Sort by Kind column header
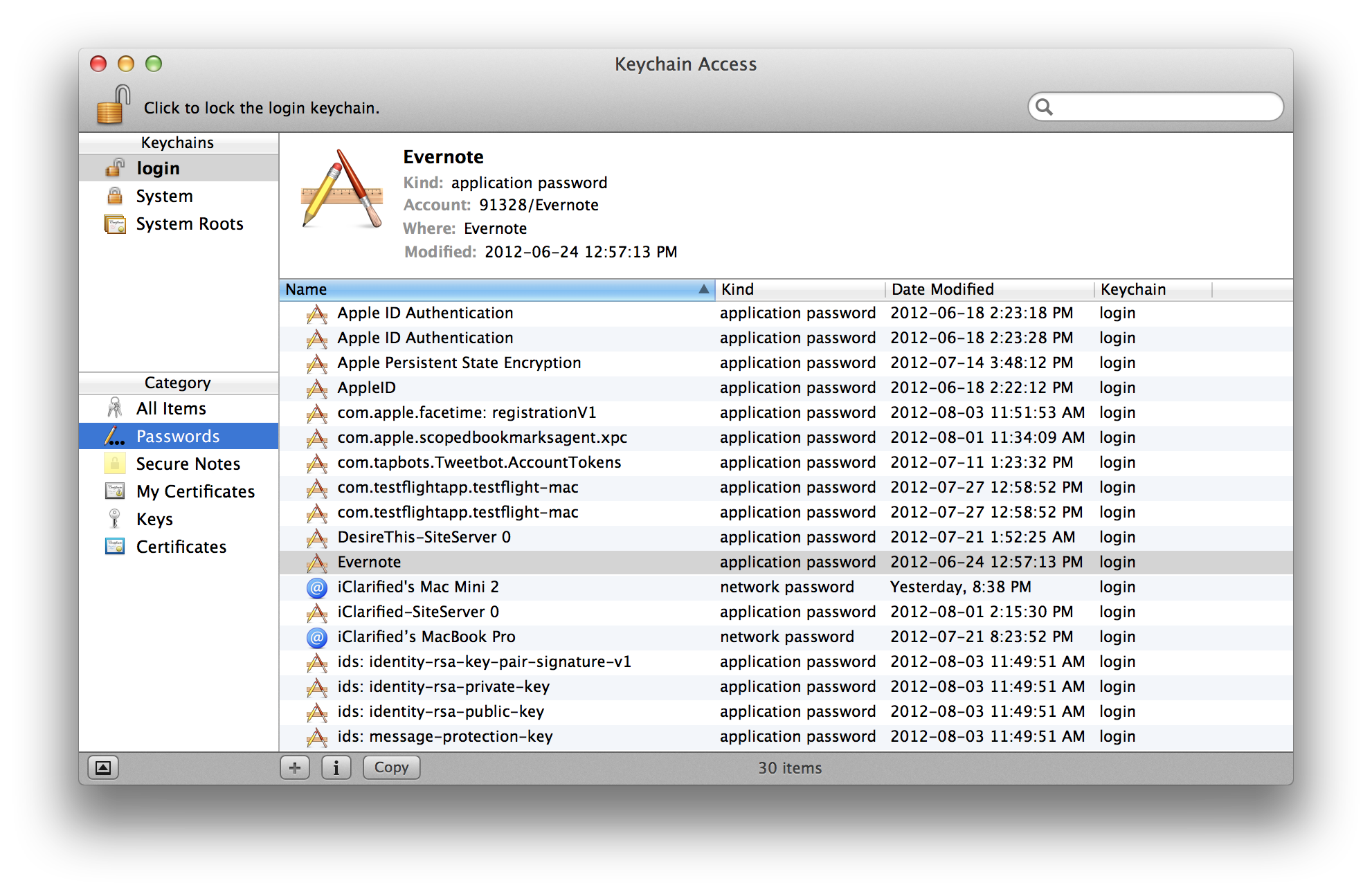 800,289
